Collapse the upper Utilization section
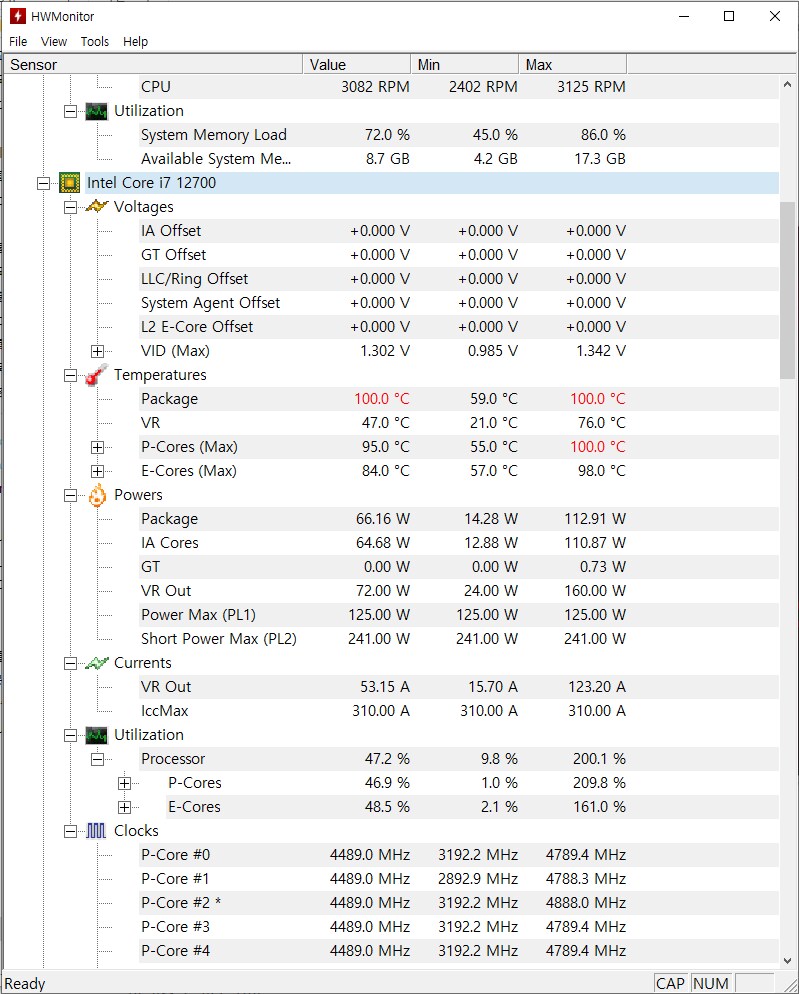The image size is (799, 994). pos(70,112)
